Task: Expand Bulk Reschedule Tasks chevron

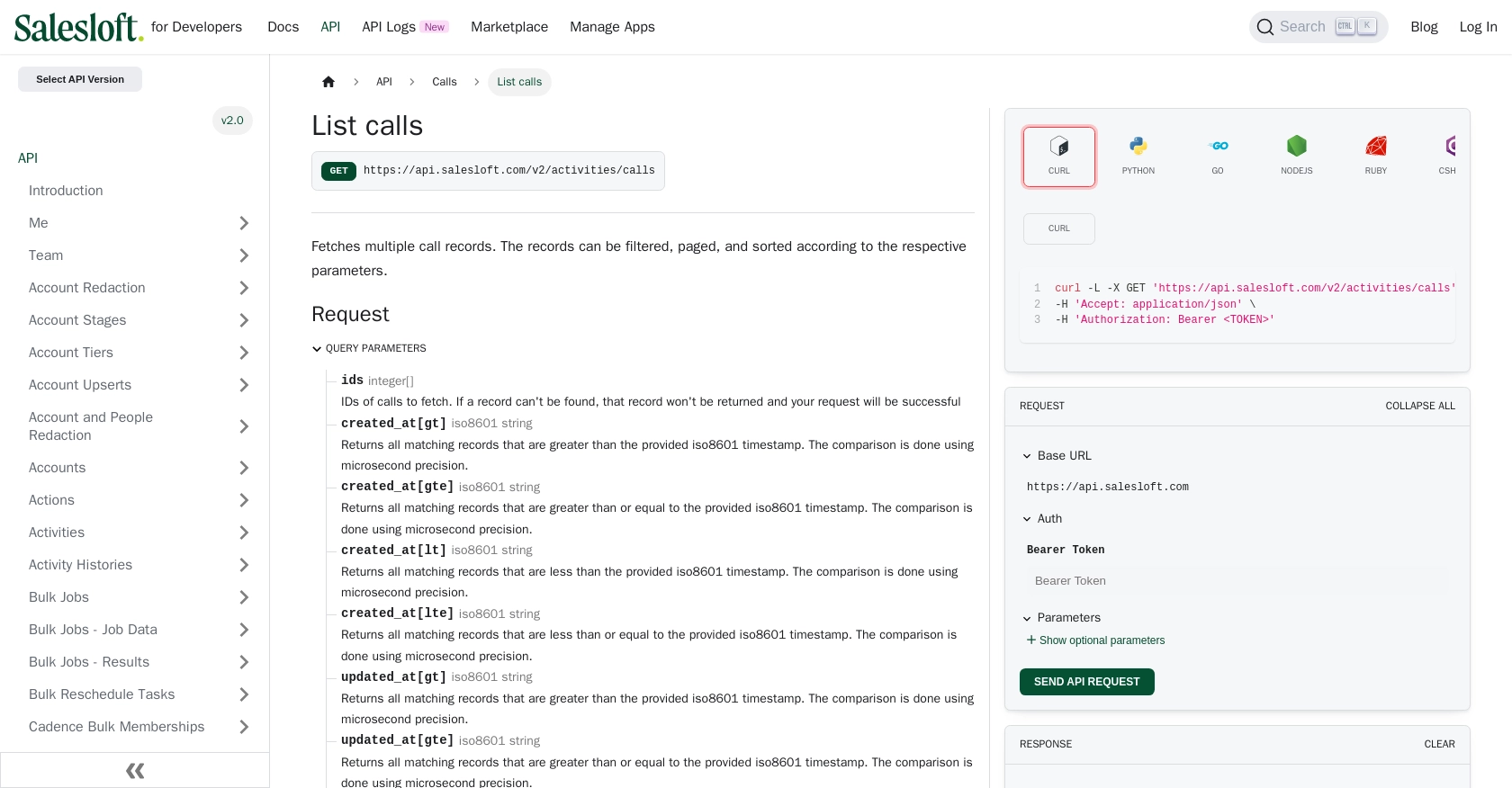Action: [244, 694]
